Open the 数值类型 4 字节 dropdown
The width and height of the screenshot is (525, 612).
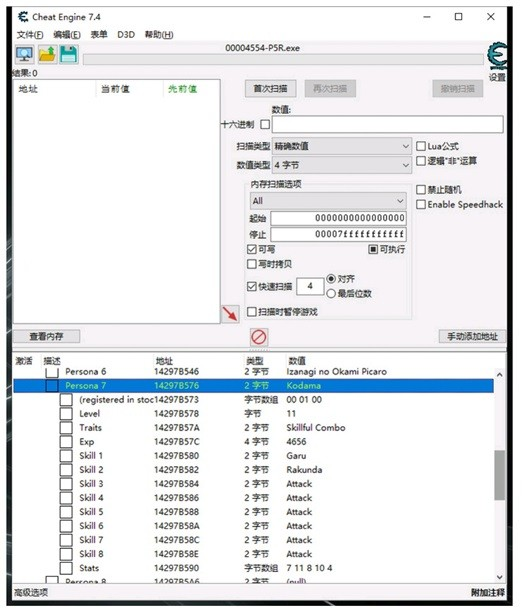[342, 165]
